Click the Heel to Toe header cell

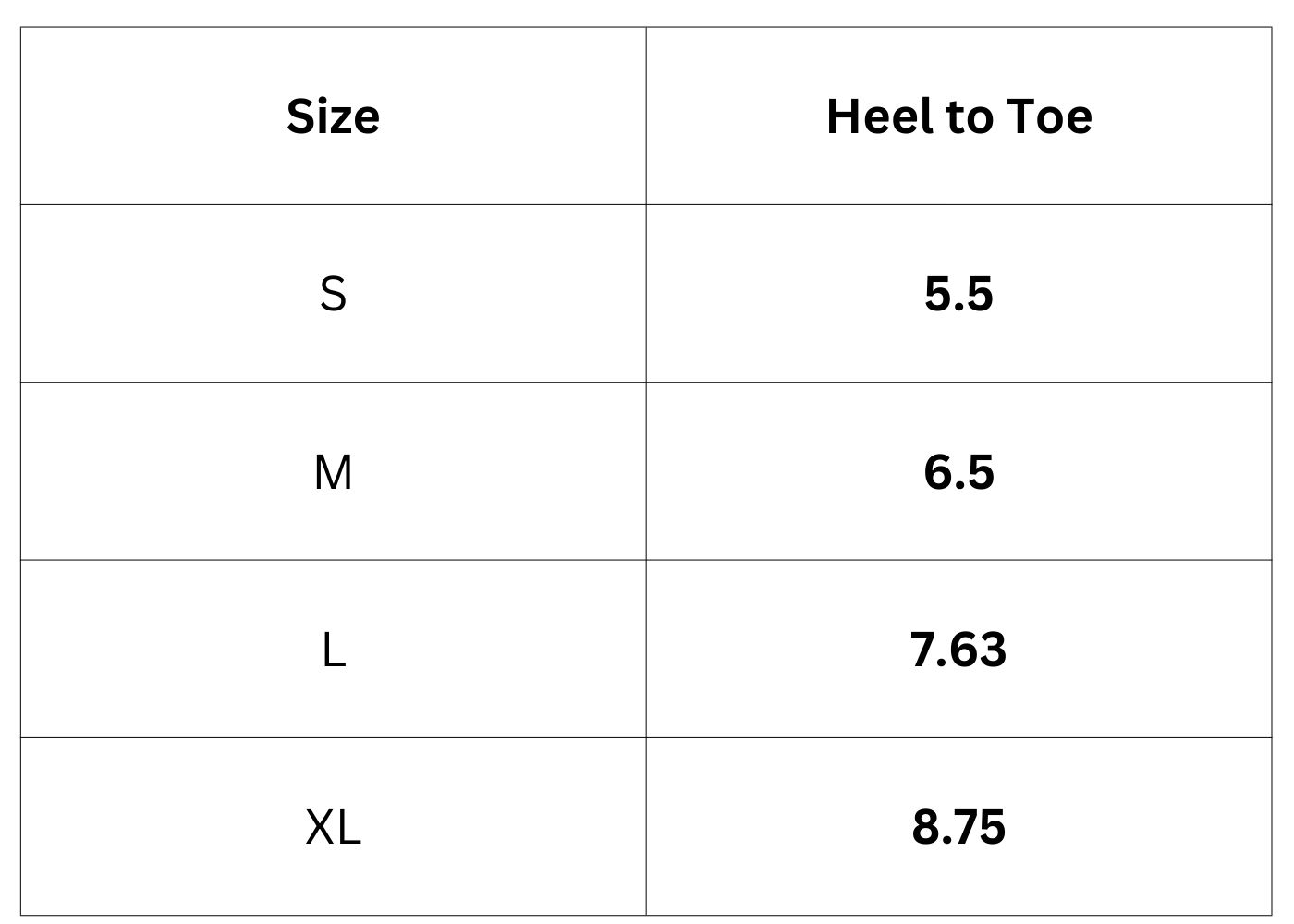point(958,116)
